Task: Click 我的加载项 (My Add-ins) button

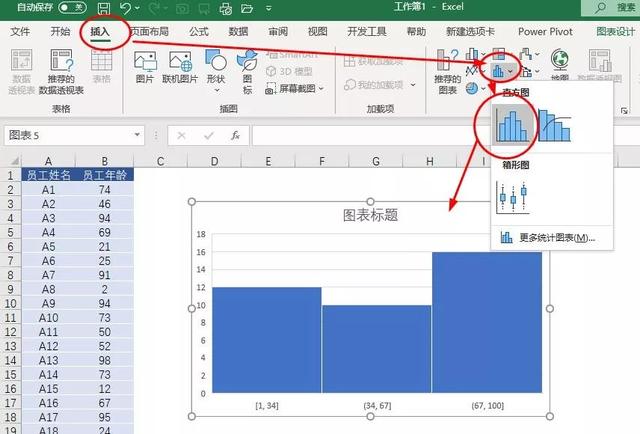Action: (x=373, y=85)
